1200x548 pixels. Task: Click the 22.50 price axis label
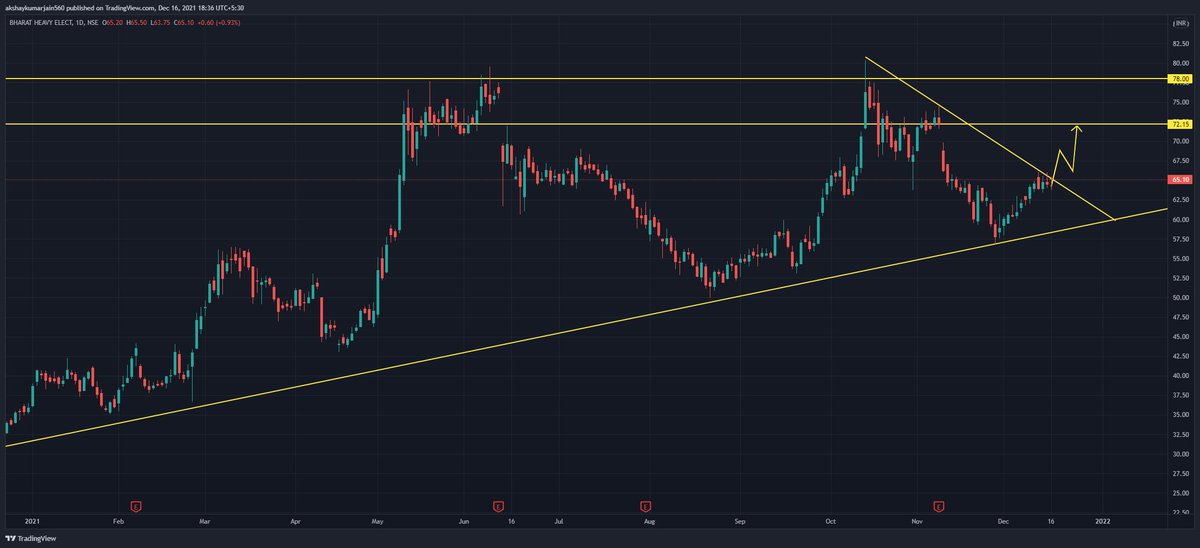pyautogui.click(x=1180, y=512)
